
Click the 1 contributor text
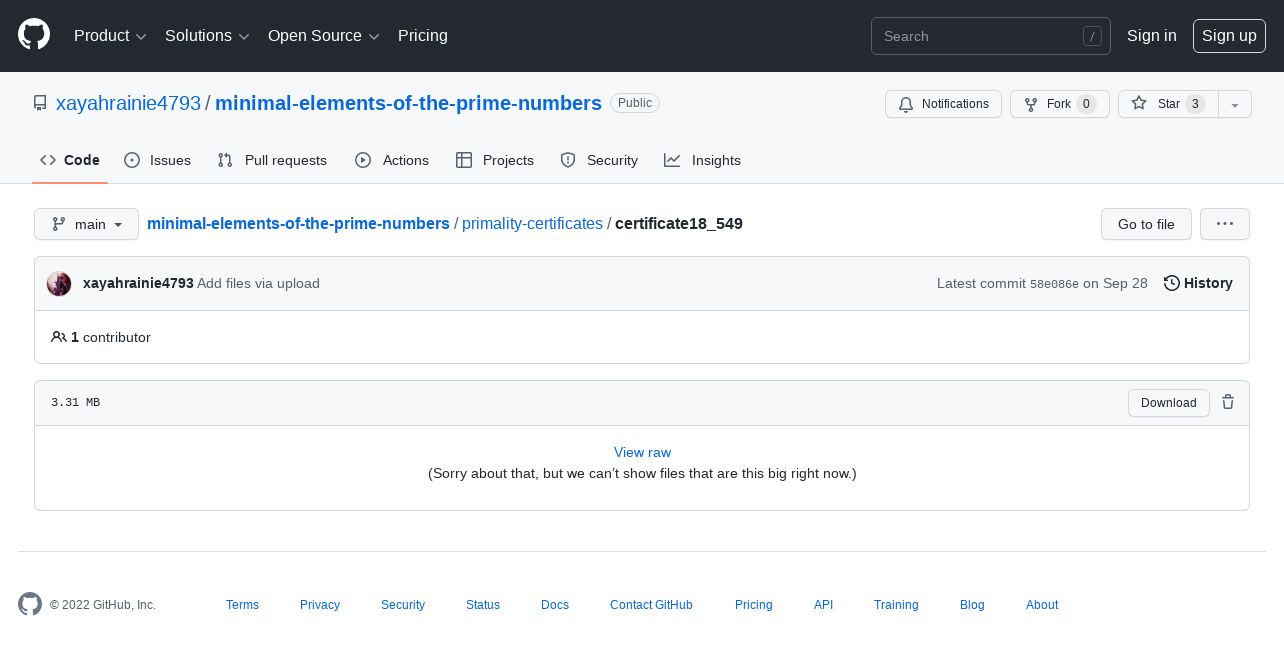point(101,337)
